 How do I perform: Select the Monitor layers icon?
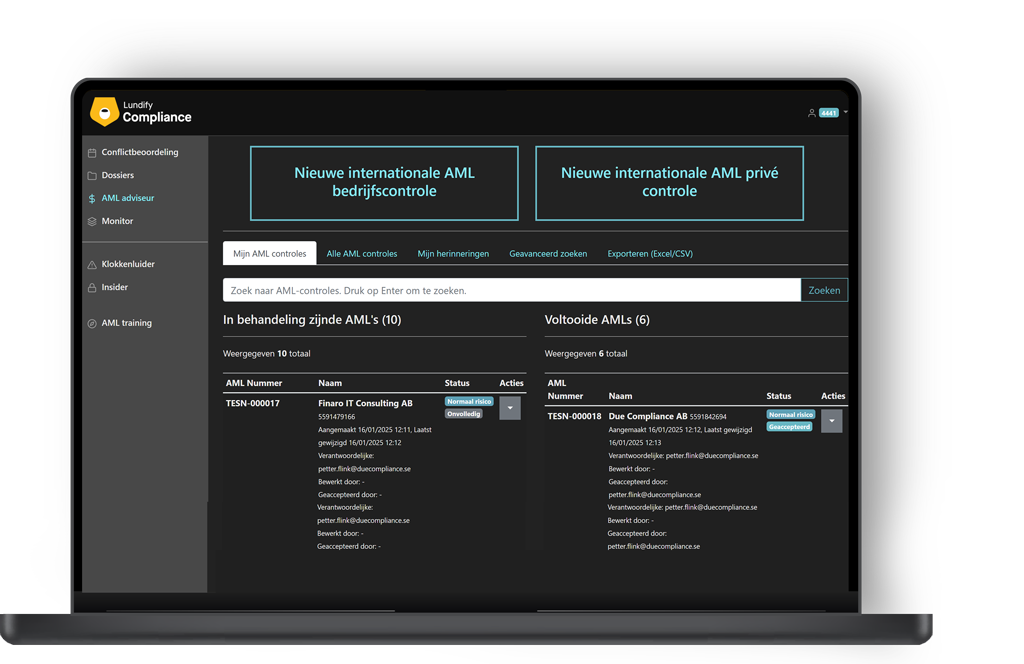click(92, 221)
